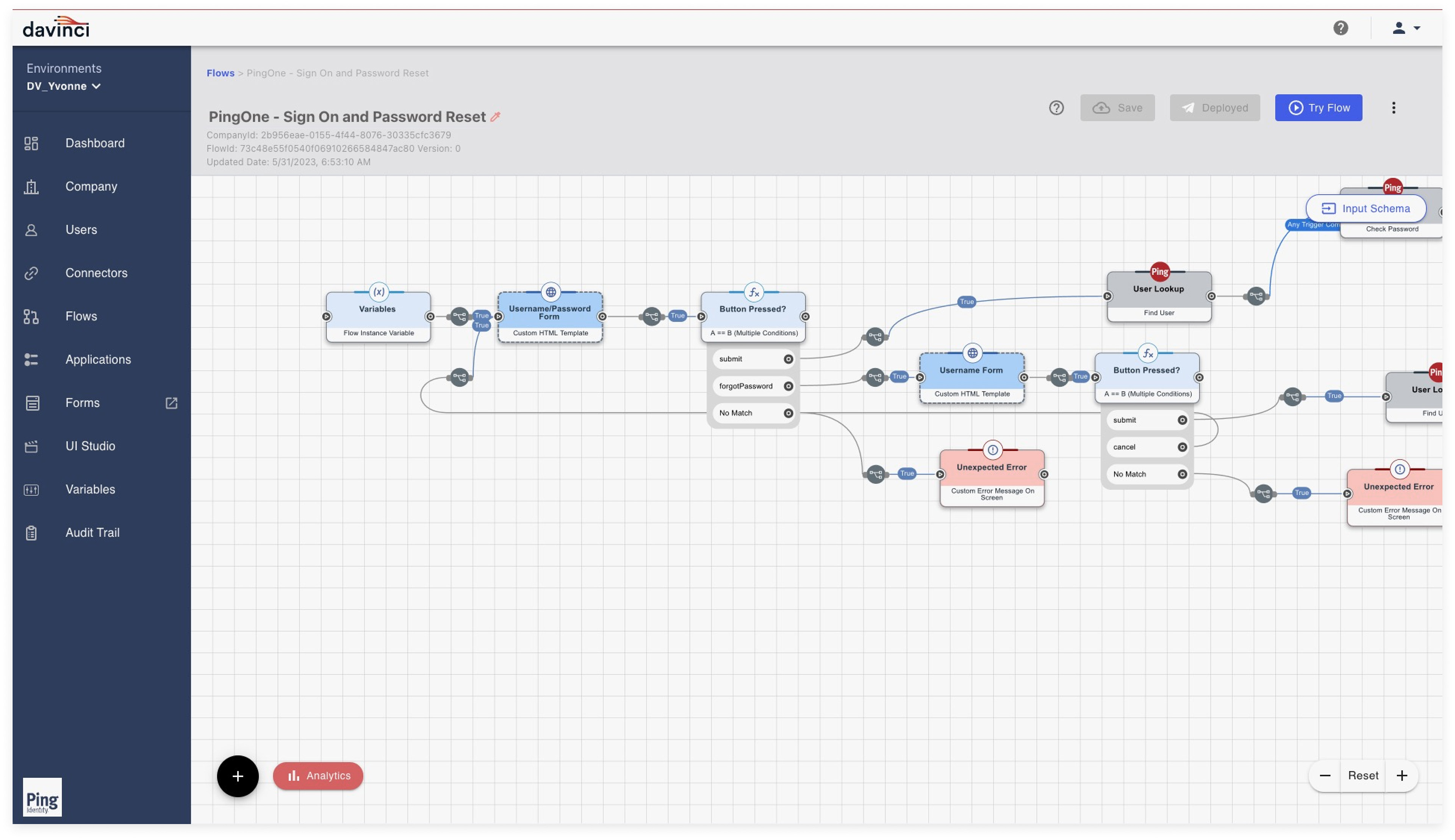The width and height of the screenshot is (1455, 840).
Task: Open Users in the sidebar
Action: tap(81, 230)
